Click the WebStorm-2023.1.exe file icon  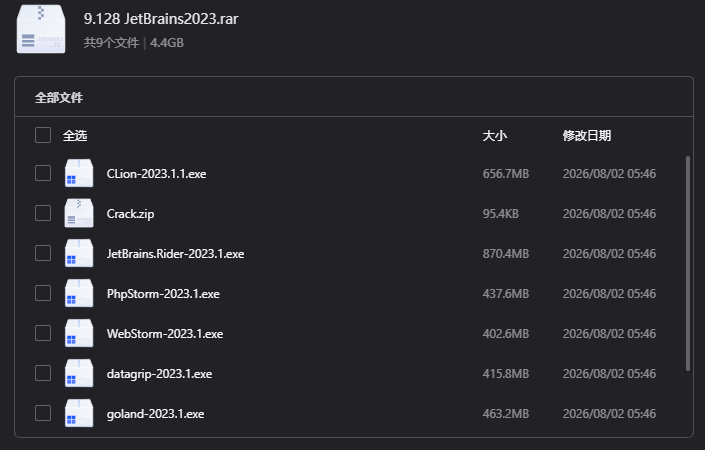pyautogui.click(x=79, y=333)
